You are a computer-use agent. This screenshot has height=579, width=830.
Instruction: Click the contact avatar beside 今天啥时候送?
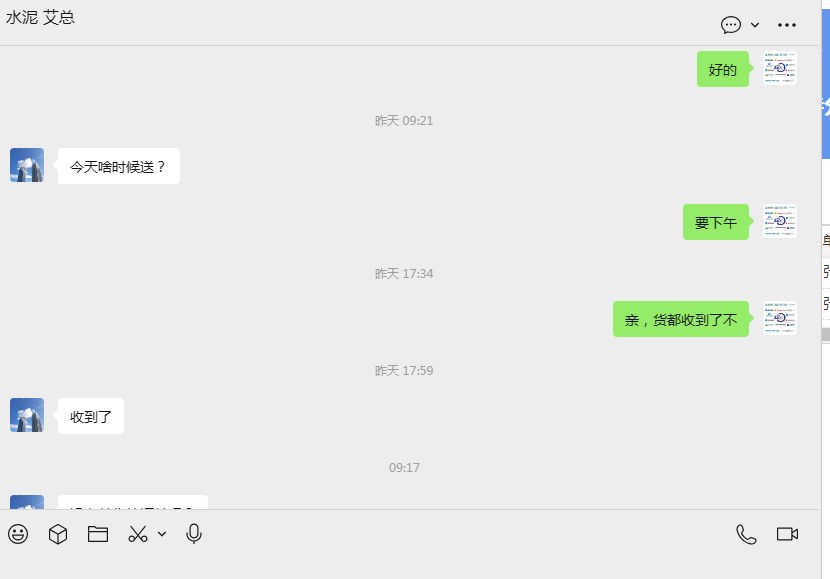point(27,165)
